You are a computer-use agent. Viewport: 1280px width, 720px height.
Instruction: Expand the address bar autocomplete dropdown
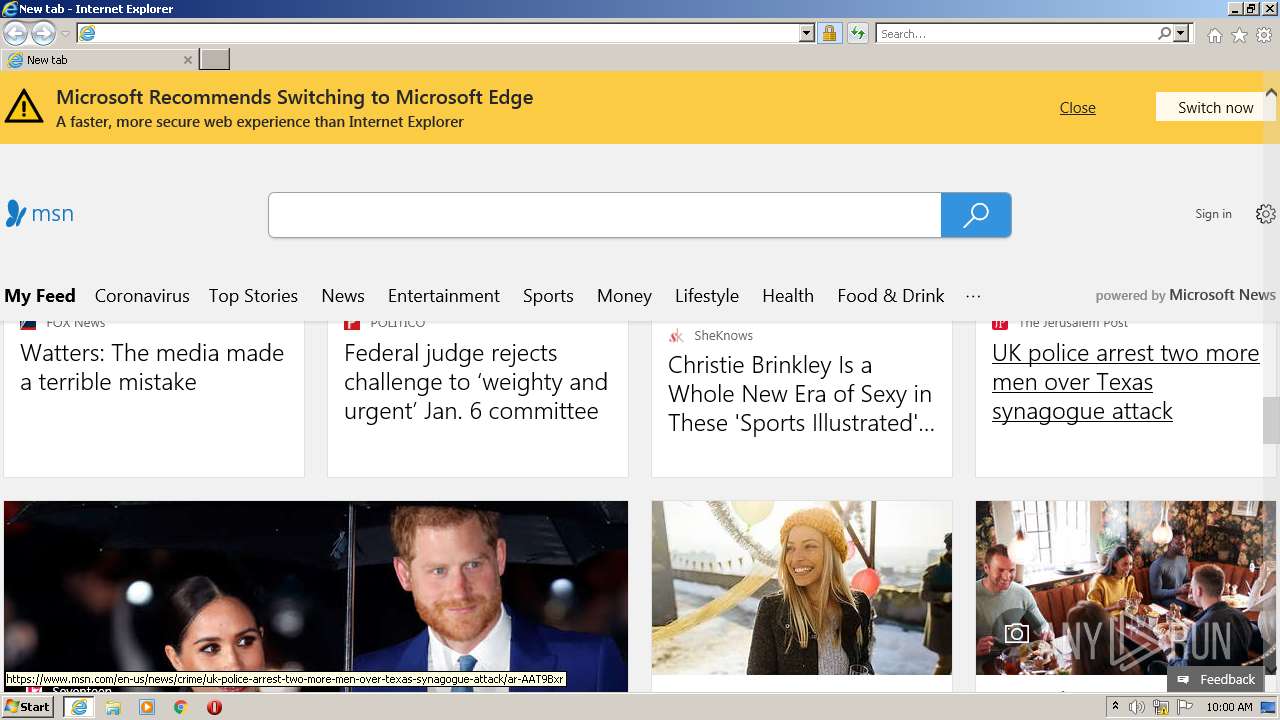[x=807, y=33]
